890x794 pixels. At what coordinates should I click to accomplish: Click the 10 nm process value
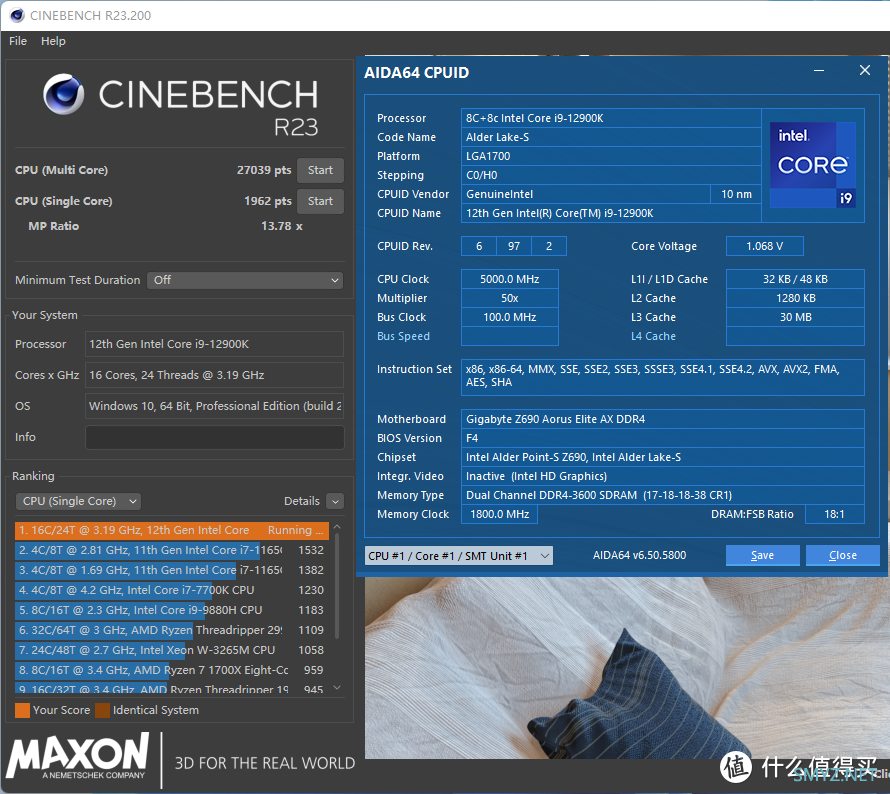click(x=736, y=194)
